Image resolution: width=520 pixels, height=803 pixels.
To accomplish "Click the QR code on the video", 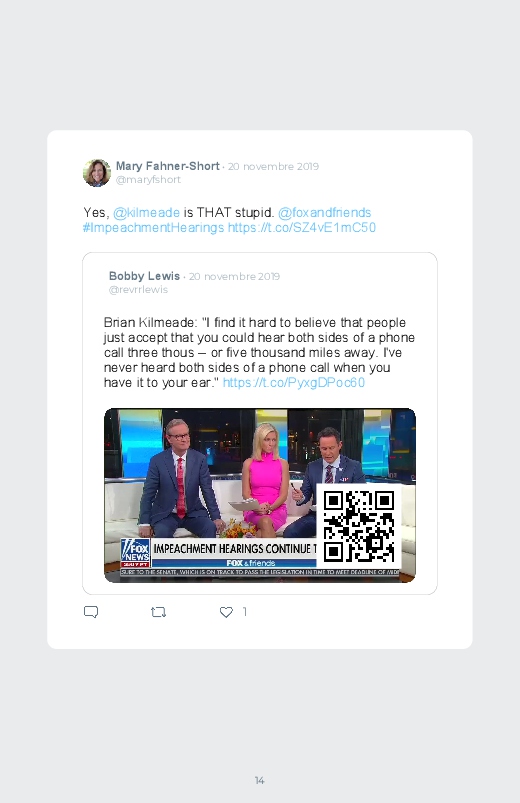I will [359, 526].
